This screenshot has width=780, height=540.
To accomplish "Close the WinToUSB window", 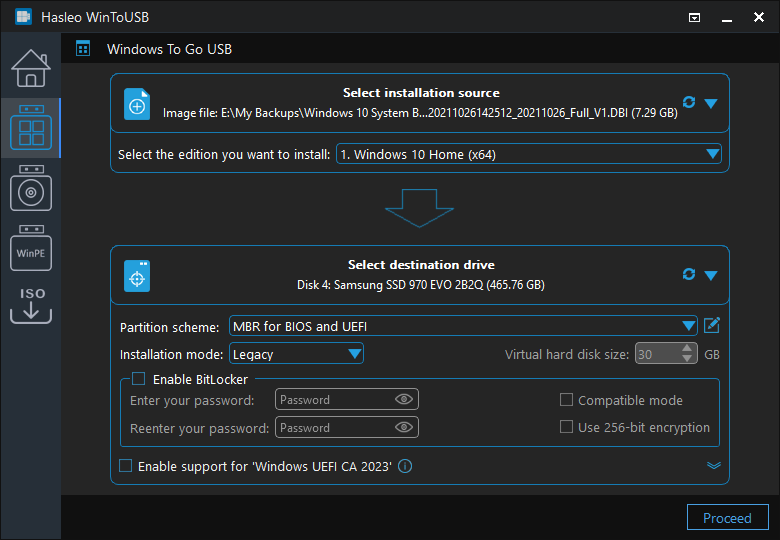I will (x=759, y=17).
